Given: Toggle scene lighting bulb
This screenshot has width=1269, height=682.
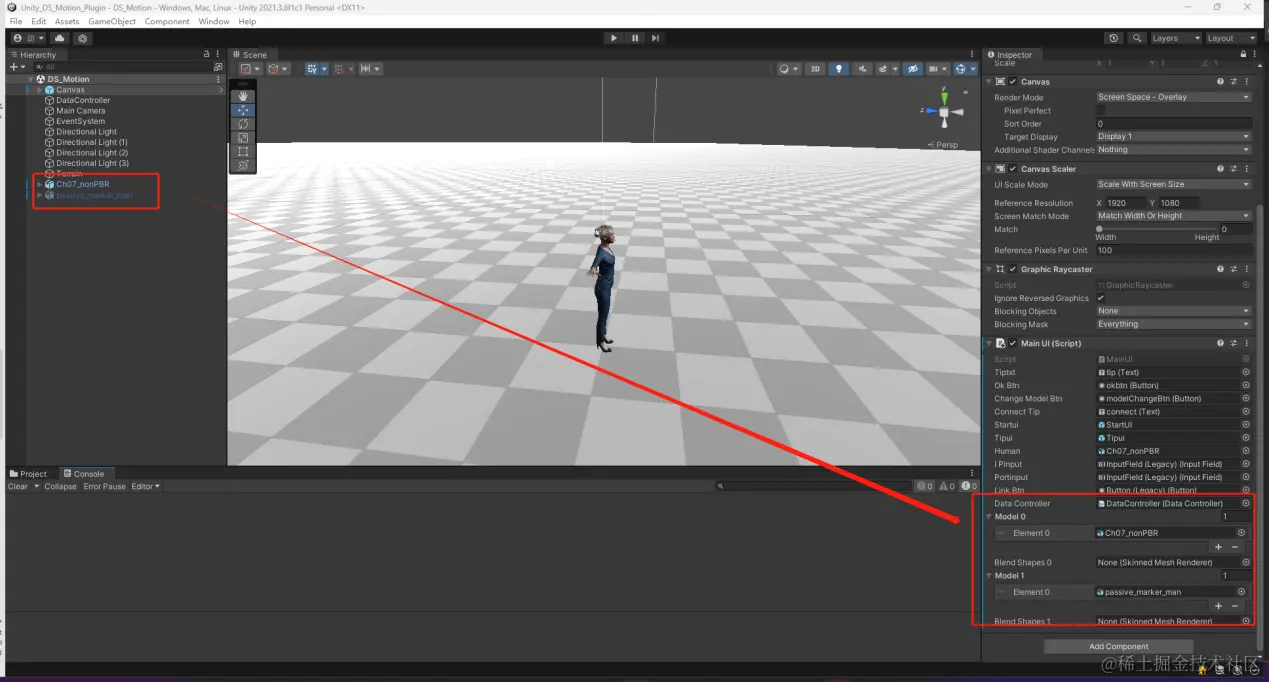Looking at the screenshot, I should [839, 69].
